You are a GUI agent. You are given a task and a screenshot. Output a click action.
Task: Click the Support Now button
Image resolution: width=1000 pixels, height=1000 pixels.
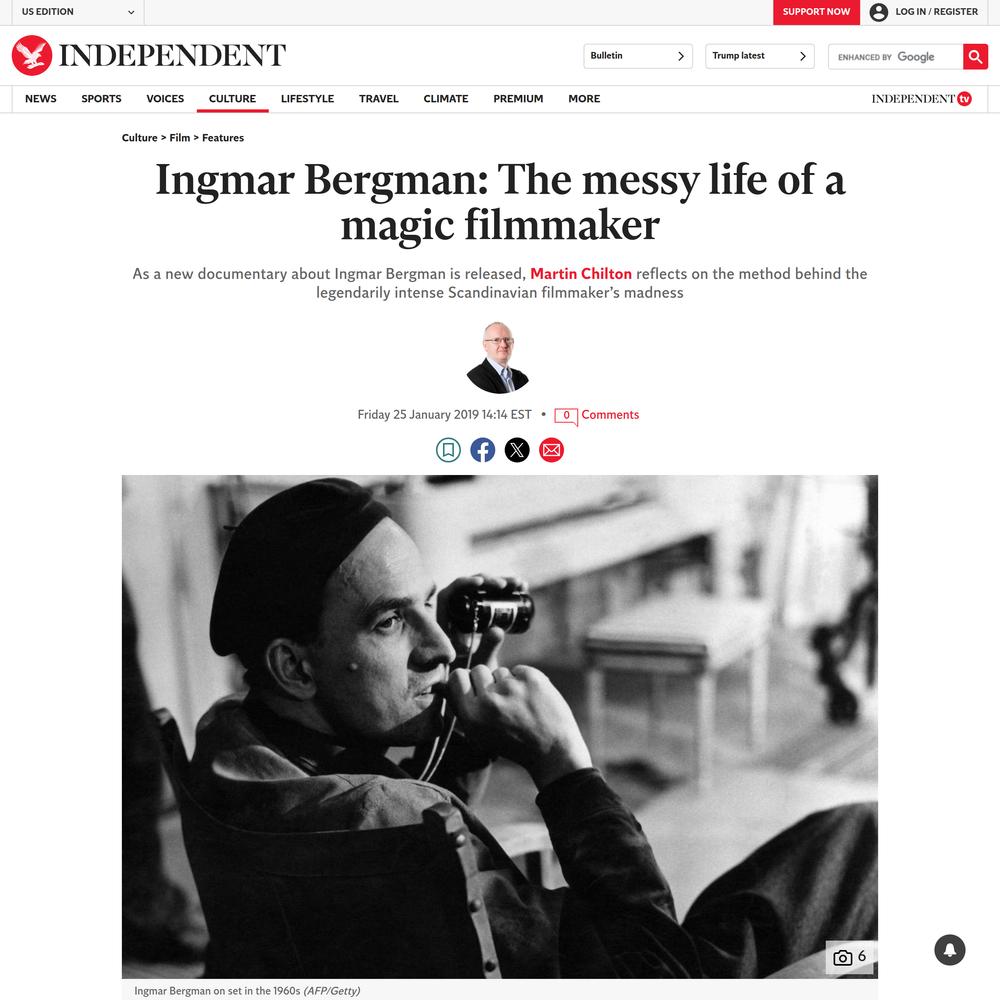pos(816,12)
